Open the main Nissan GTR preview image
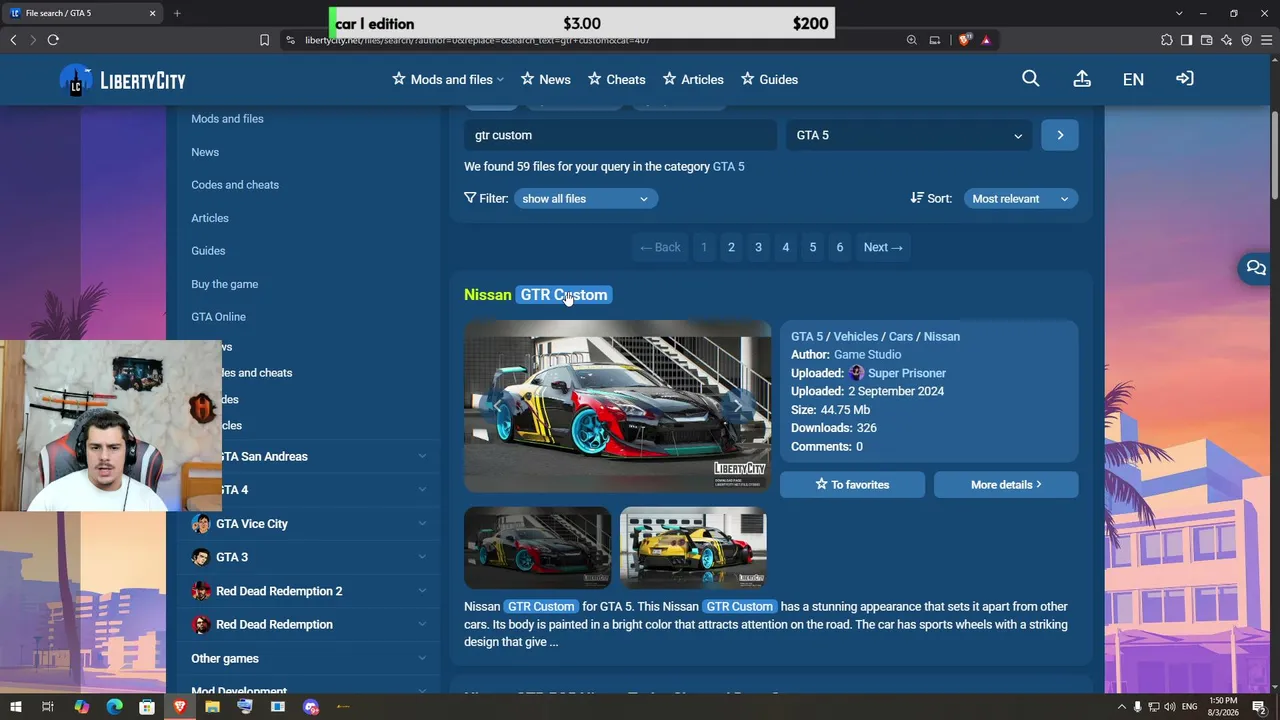Screen dimensions: 1280x720 (617, 406)
